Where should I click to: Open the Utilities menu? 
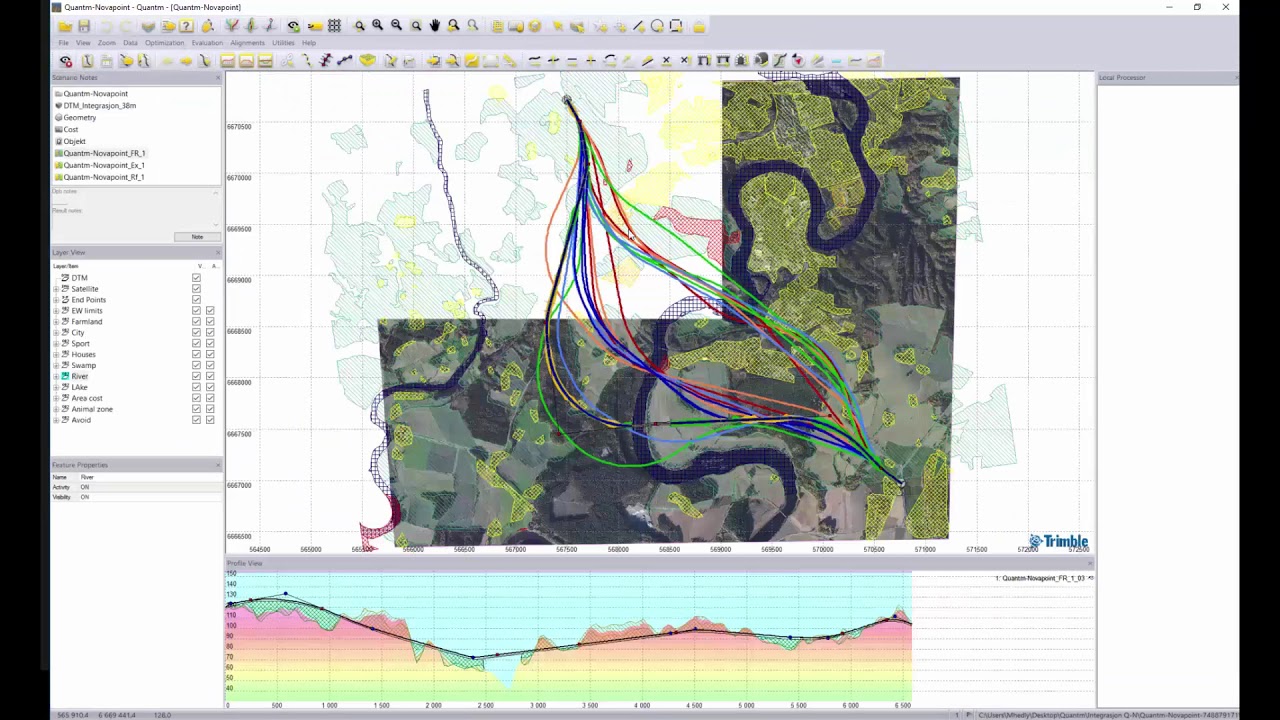pyautogui.click(x=283, y=43)
